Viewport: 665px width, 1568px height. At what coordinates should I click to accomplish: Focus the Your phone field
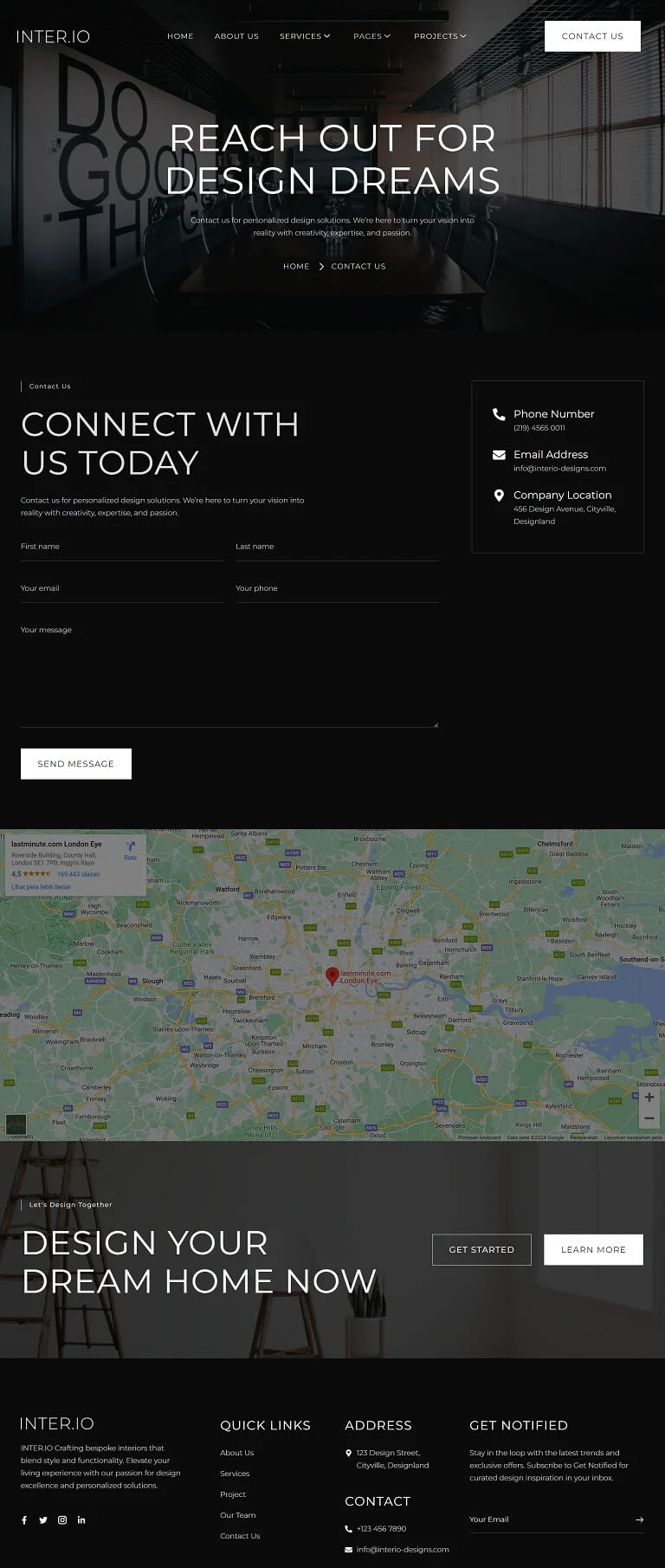337,589
